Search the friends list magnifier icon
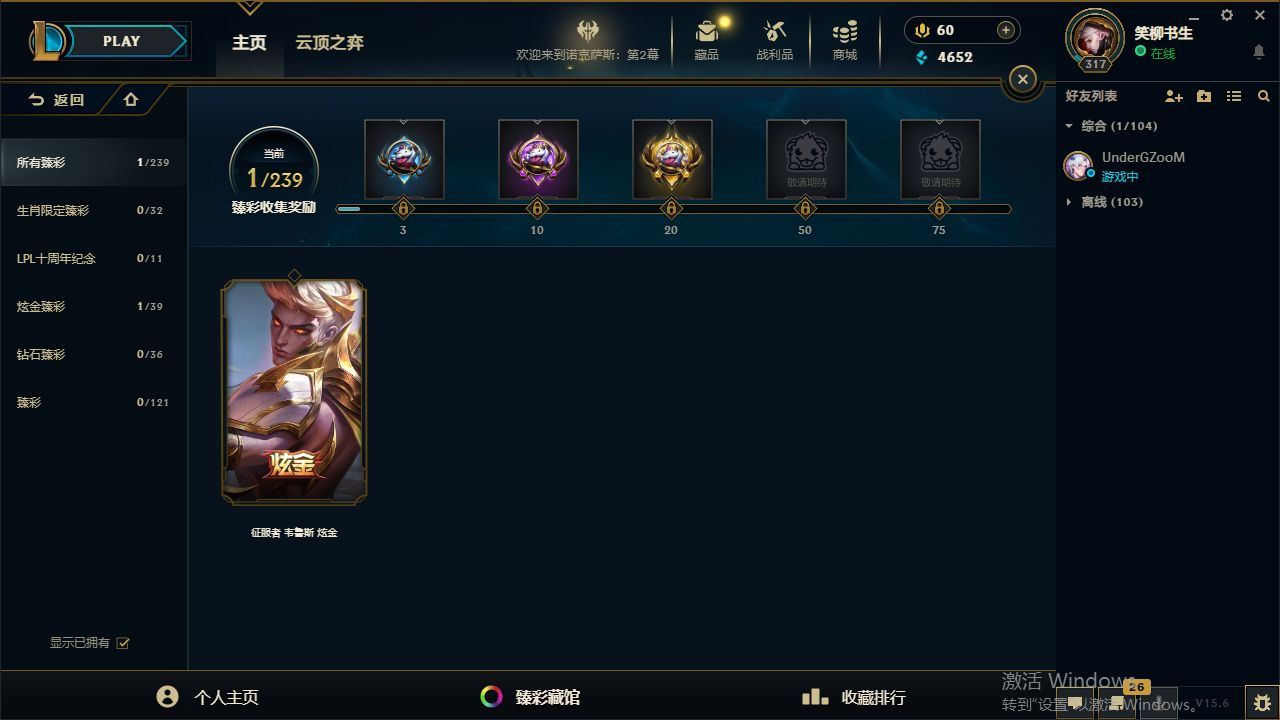The height and width of the screenshot is (720, 1280). (x=1264, y=96)
